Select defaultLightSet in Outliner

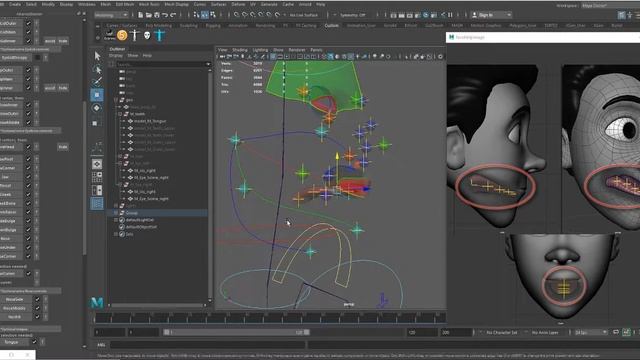(140, 220)
